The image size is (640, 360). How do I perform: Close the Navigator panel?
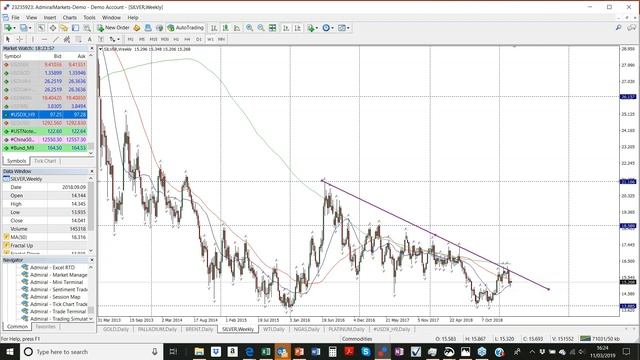pos(91,260)
